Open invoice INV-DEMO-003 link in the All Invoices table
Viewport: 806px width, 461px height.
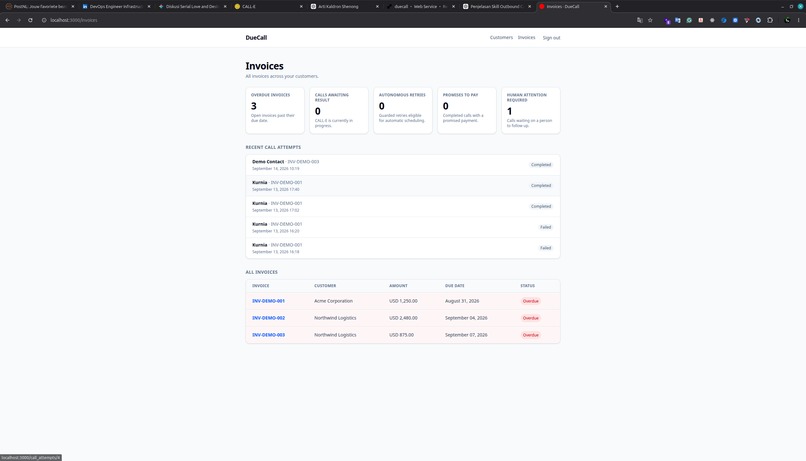coord(268,335)
